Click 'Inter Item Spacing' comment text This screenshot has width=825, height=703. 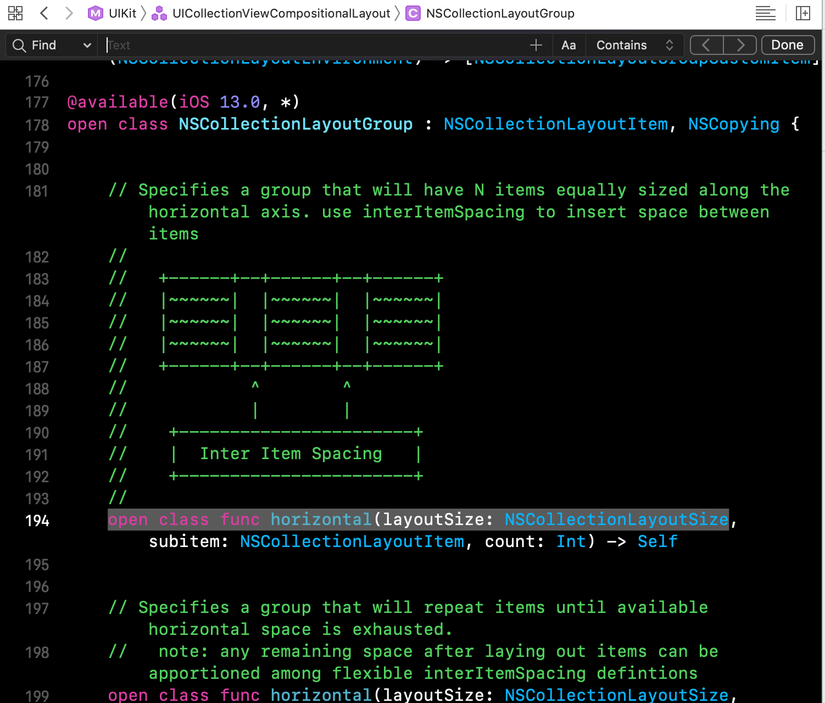[x=291, y=454]
